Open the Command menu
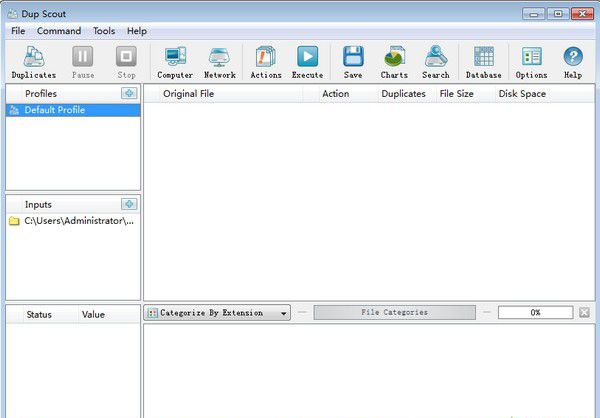Screen dimensions: 600x418 click(59, 31)
